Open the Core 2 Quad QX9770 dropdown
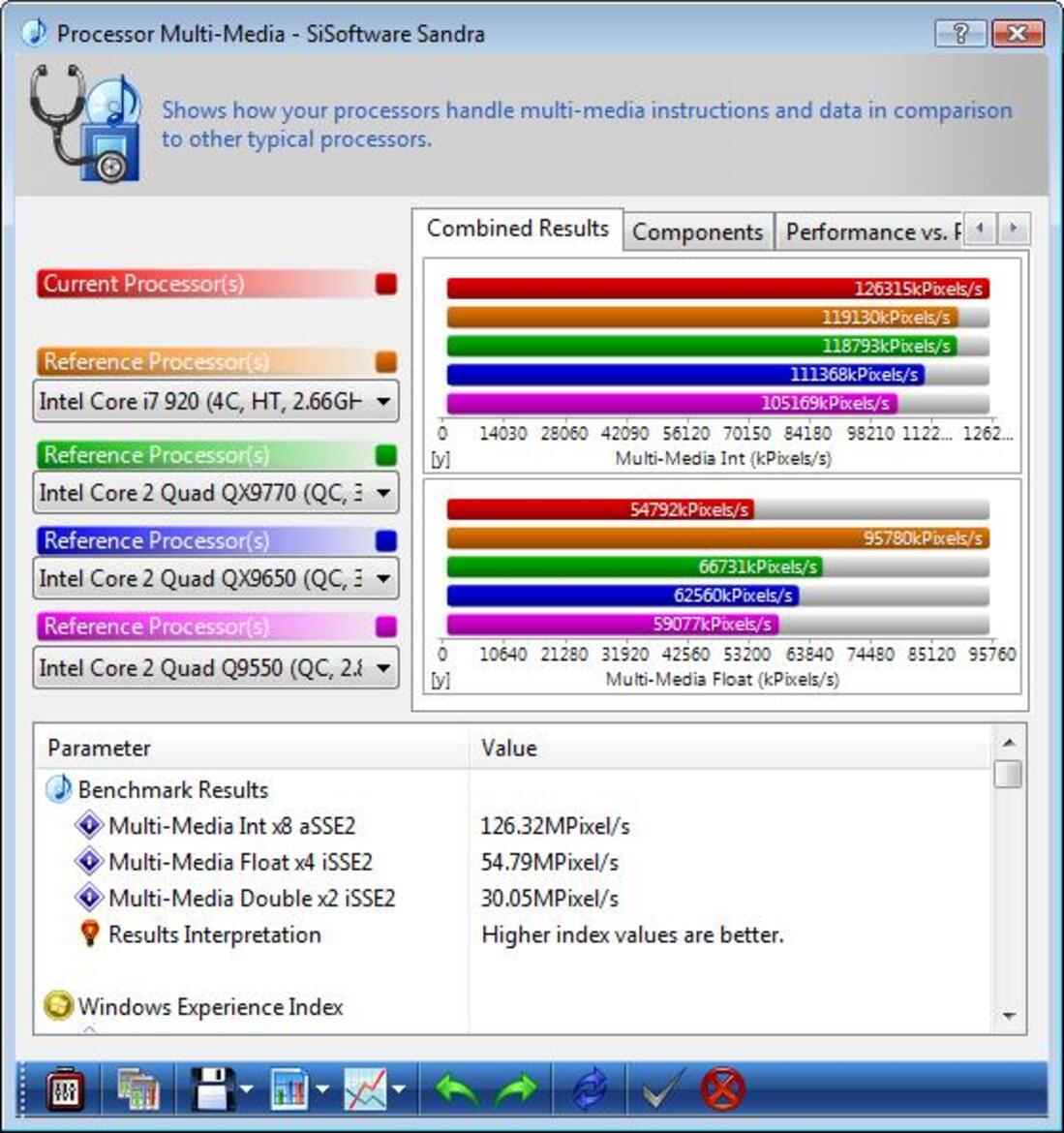Viewport: 1064px width, 1133px height. tap(215, 493)
